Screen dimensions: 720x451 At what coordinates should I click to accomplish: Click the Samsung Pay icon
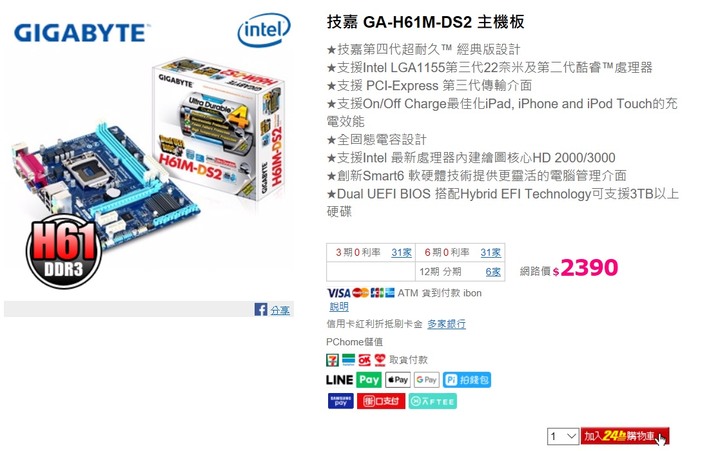point(341,401)
